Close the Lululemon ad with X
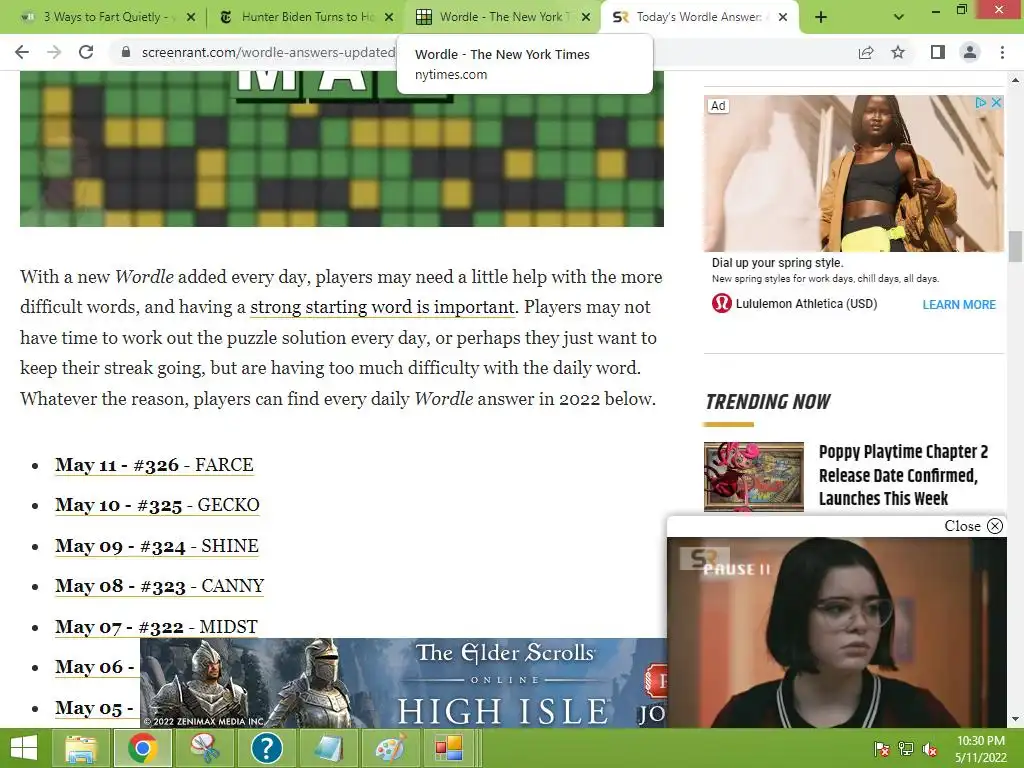Image resolution: width=1024 pixels, height=768 pixels. 996,103
